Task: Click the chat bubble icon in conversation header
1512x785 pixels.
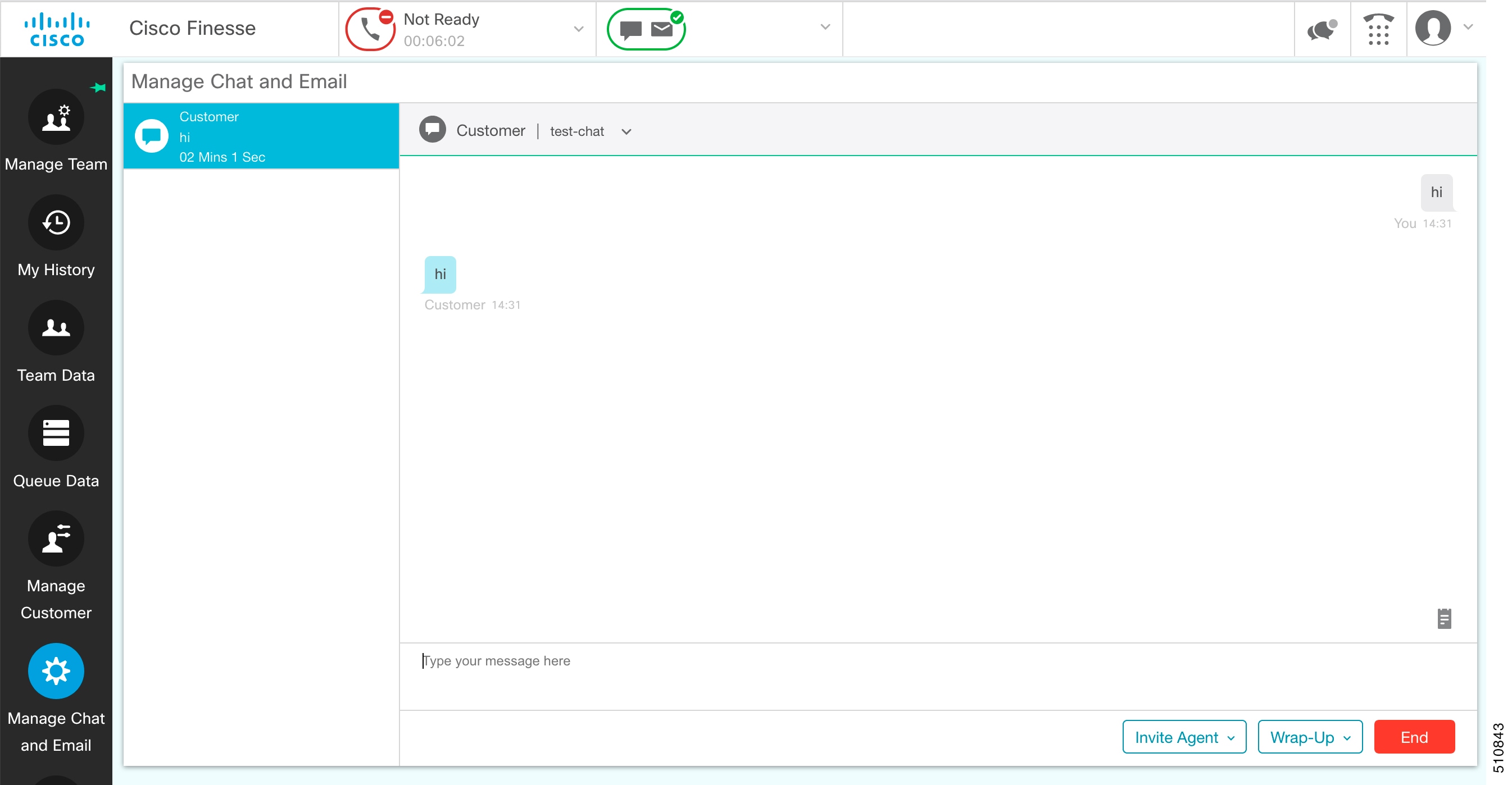Action: click(433, 130)
